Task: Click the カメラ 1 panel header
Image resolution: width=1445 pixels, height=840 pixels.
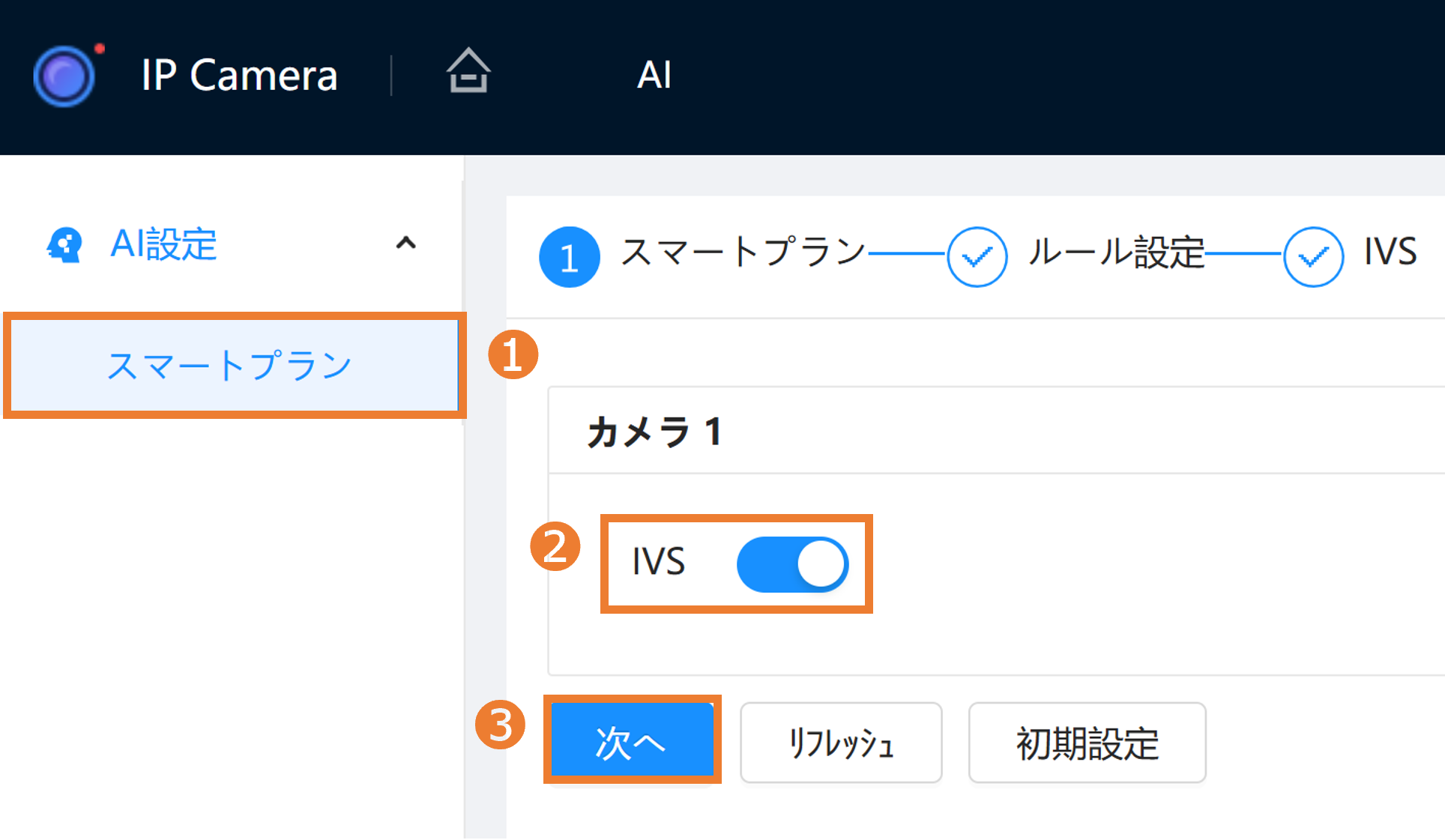Action: coord(654,432)
